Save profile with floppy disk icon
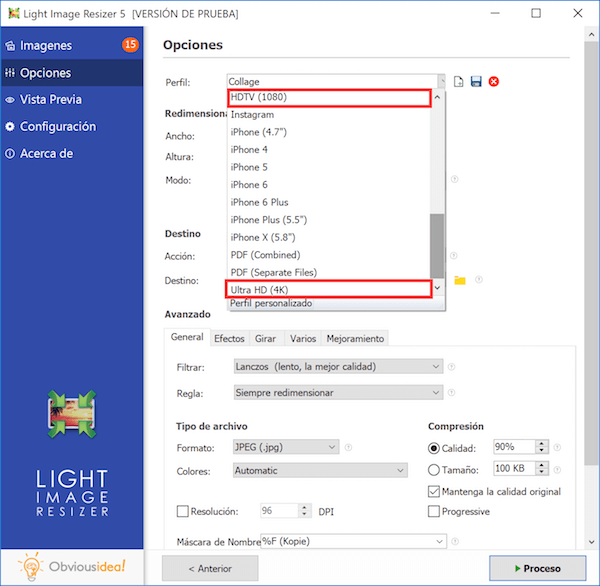This screenshot has width=600, height=586. pos(476,82)
